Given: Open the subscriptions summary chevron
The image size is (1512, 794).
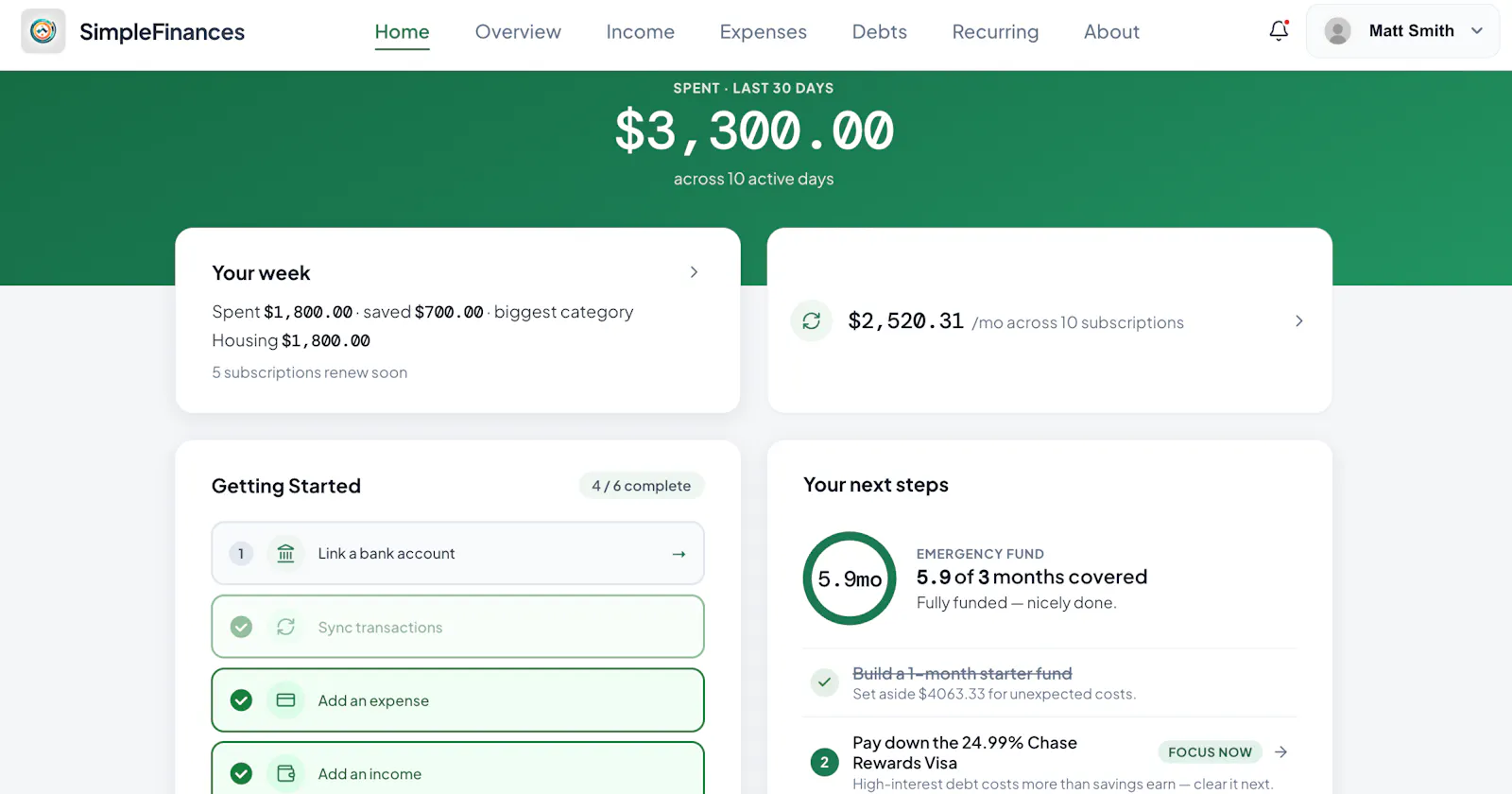Looking at the screenshot, I should [x=1299, y=321].
